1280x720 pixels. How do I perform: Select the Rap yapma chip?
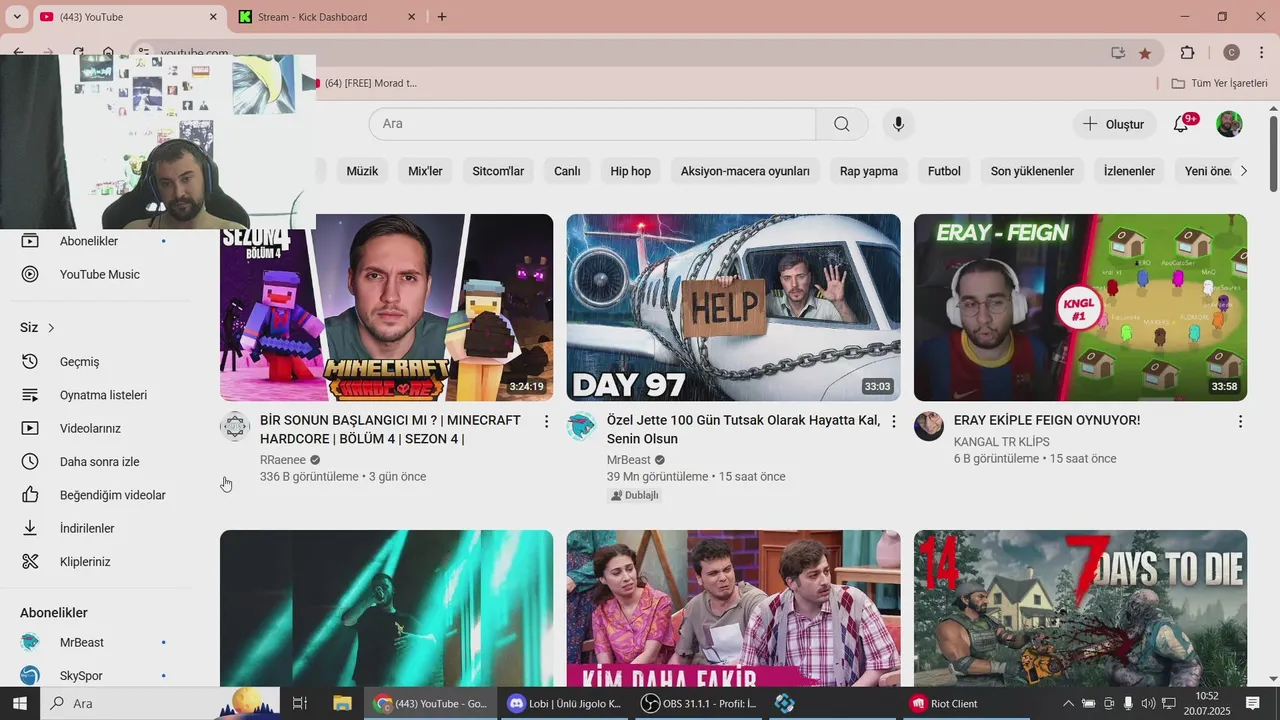(x=868, y=171)
